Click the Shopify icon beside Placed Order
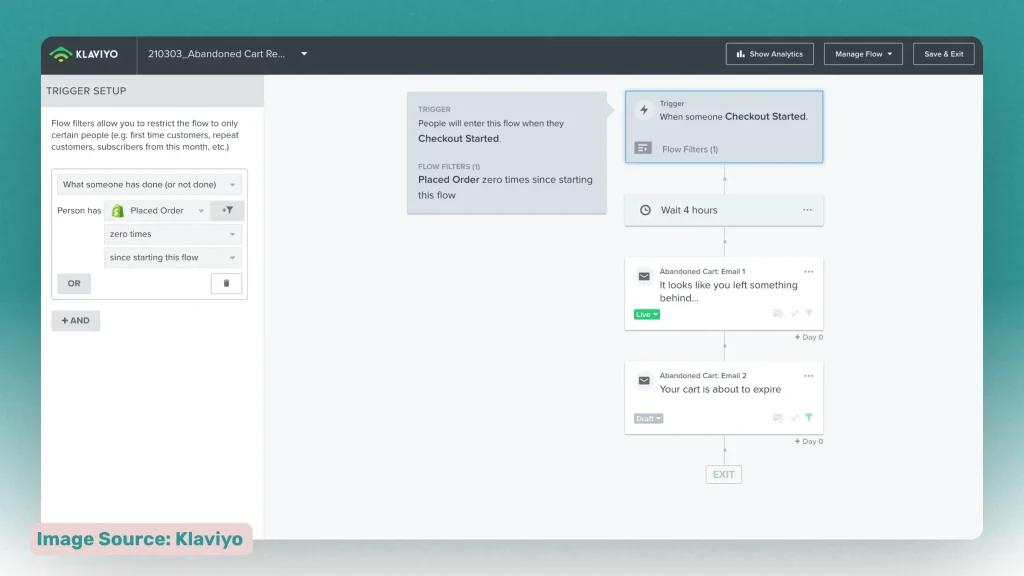1024x576 pixels. click(x=119, y=210)
